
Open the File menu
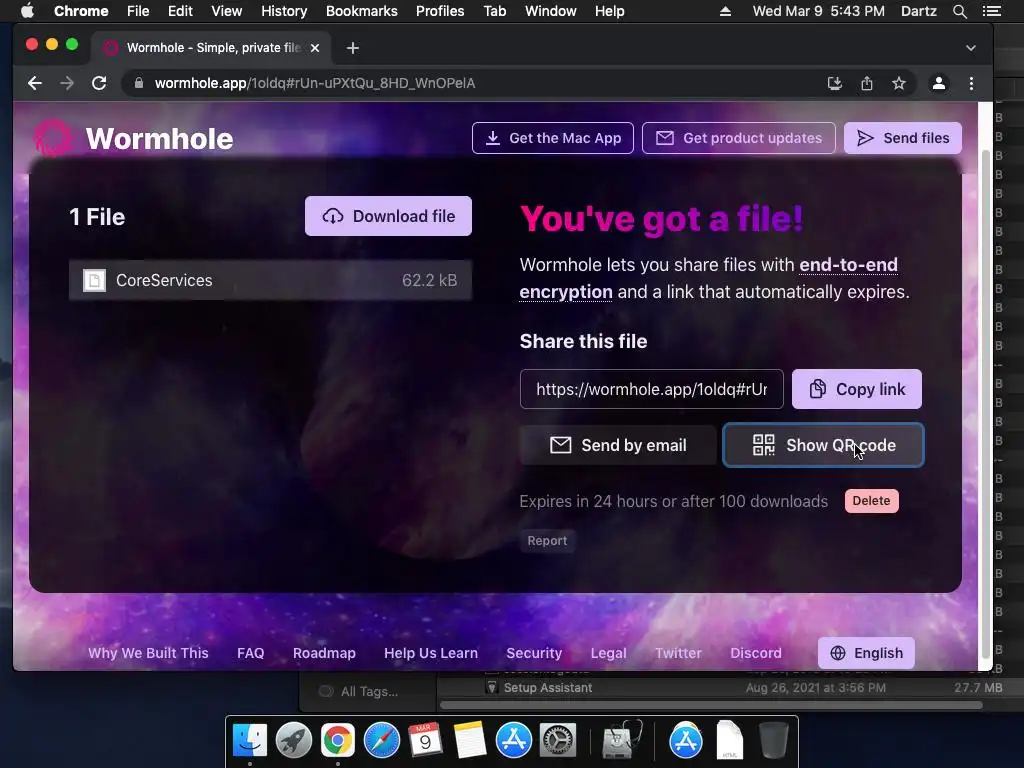(x=138, y=11)
